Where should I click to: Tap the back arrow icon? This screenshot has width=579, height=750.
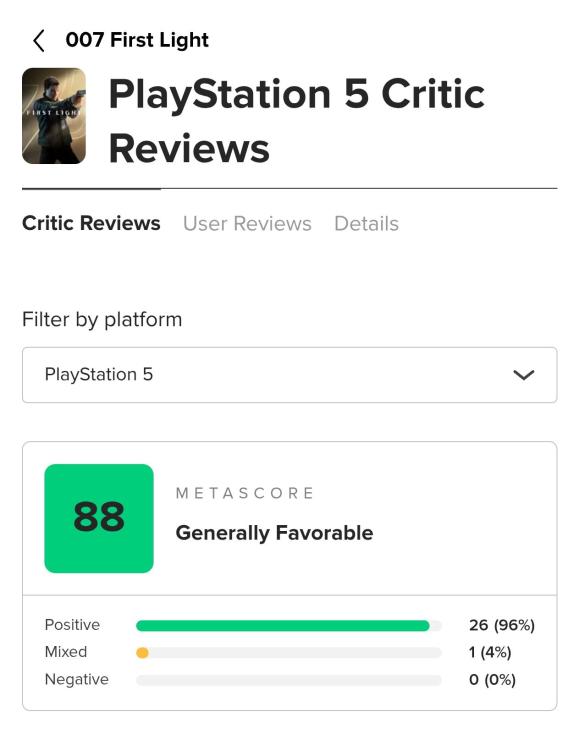(x=39, y=41)
